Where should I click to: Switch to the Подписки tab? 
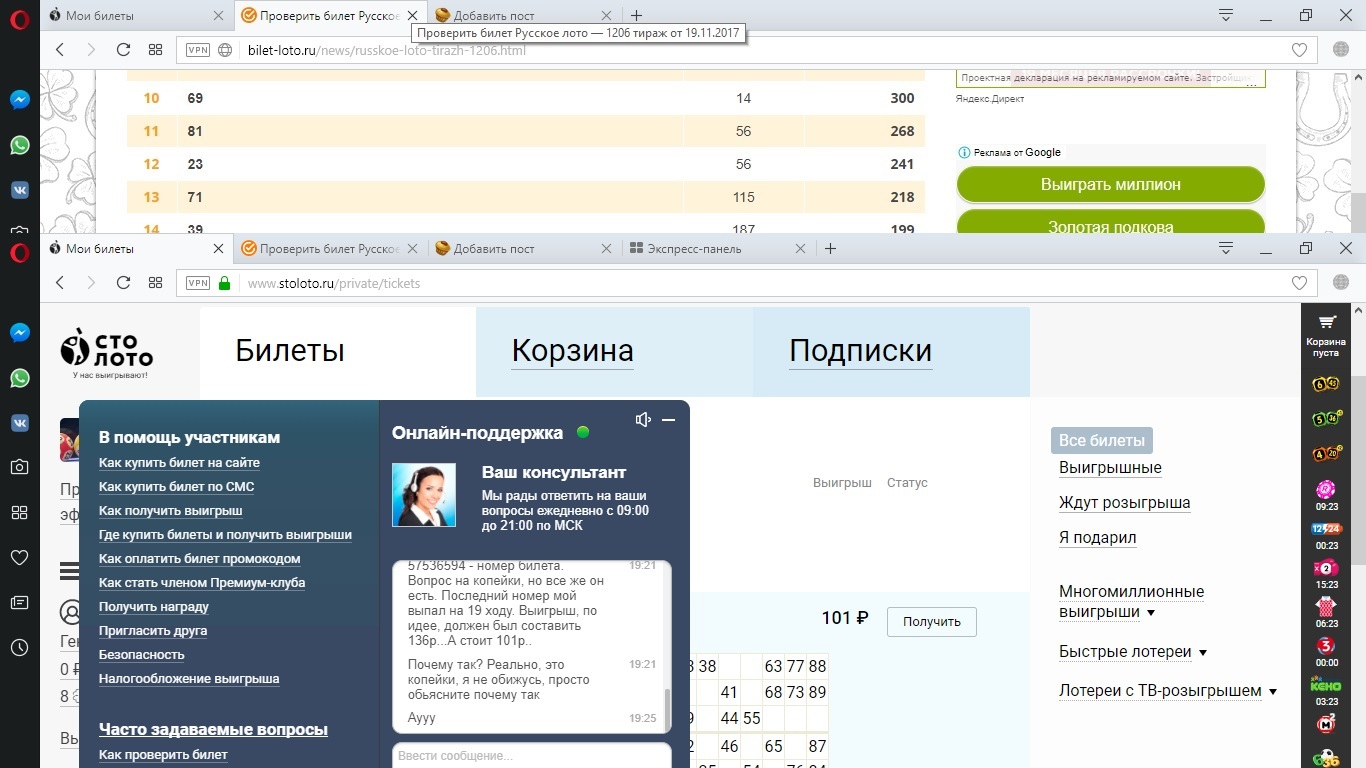click(860, 351)
